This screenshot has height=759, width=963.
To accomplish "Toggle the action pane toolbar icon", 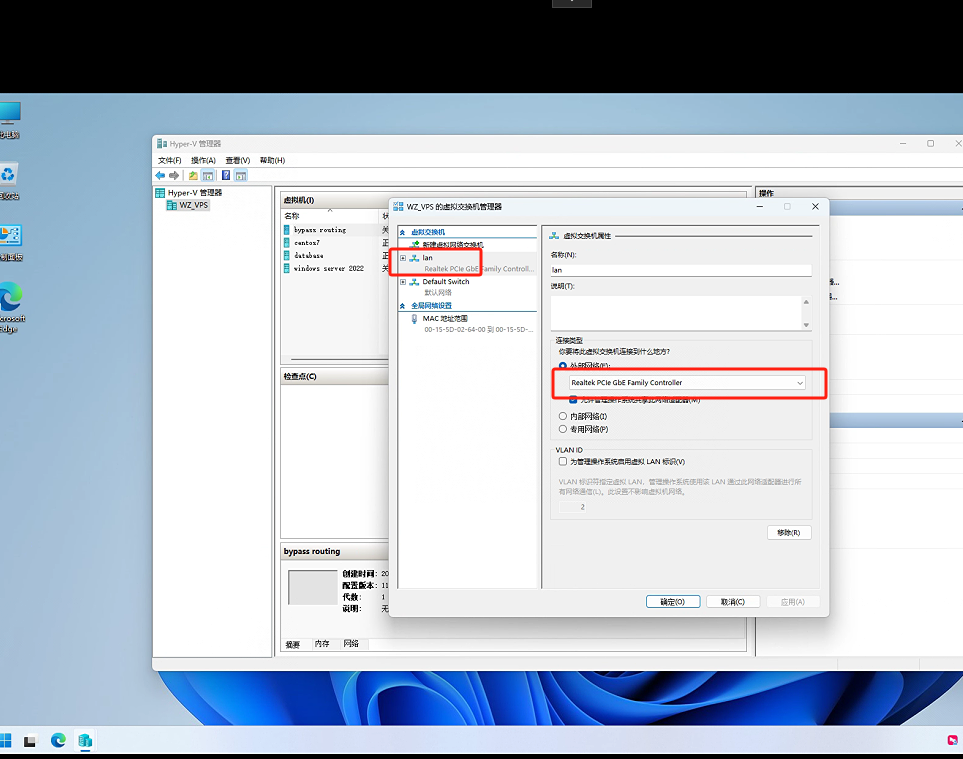I will (x=241, y=176).
